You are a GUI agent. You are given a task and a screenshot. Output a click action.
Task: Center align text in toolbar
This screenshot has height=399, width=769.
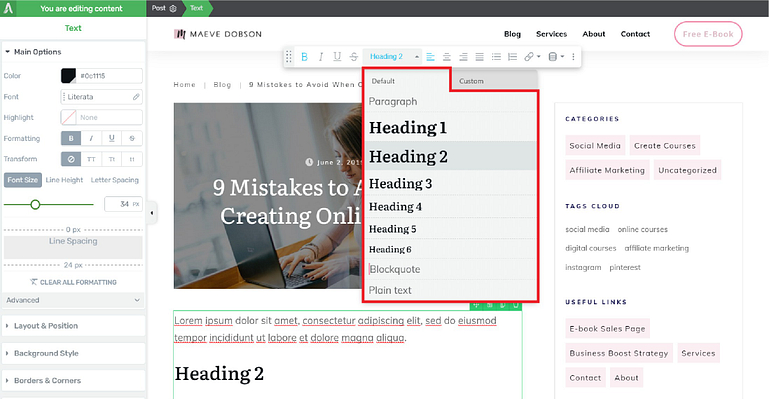447,57
